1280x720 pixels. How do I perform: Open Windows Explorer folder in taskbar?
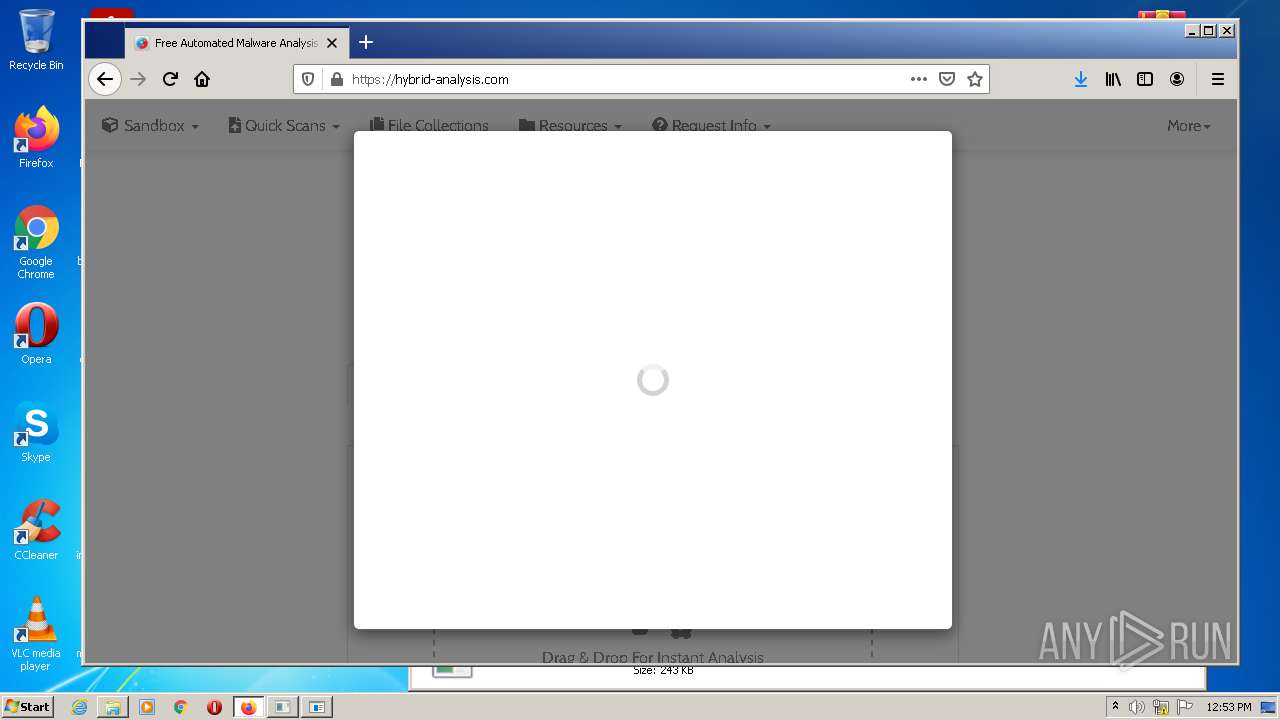point(113,707)
